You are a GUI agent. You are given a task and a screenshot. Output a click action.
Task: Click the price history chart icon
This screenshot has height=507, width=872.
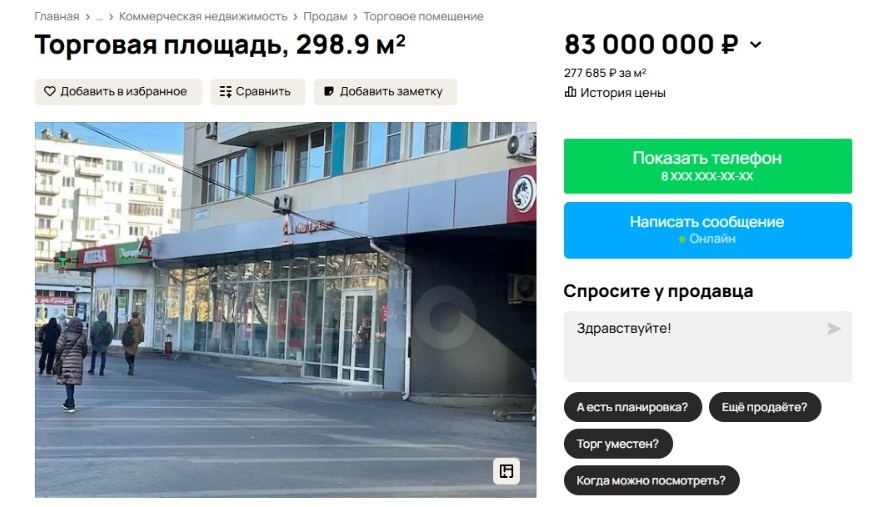(571, 92)
